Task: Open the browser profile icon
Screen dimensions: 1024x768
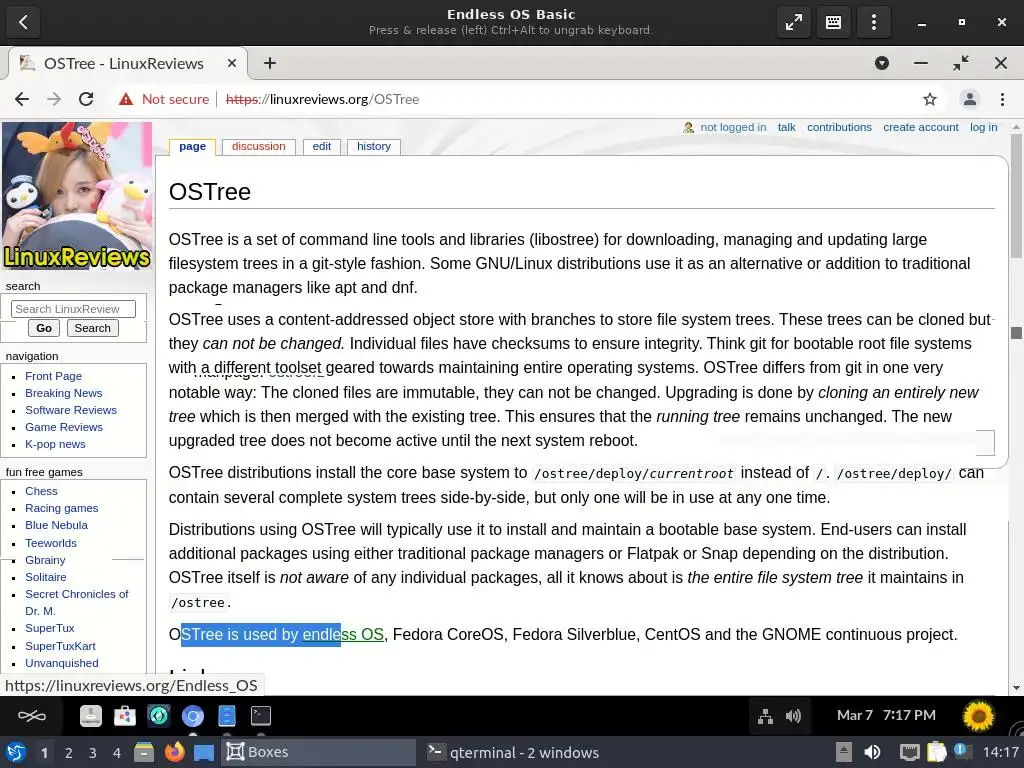Action: click(x=969, y=99)
